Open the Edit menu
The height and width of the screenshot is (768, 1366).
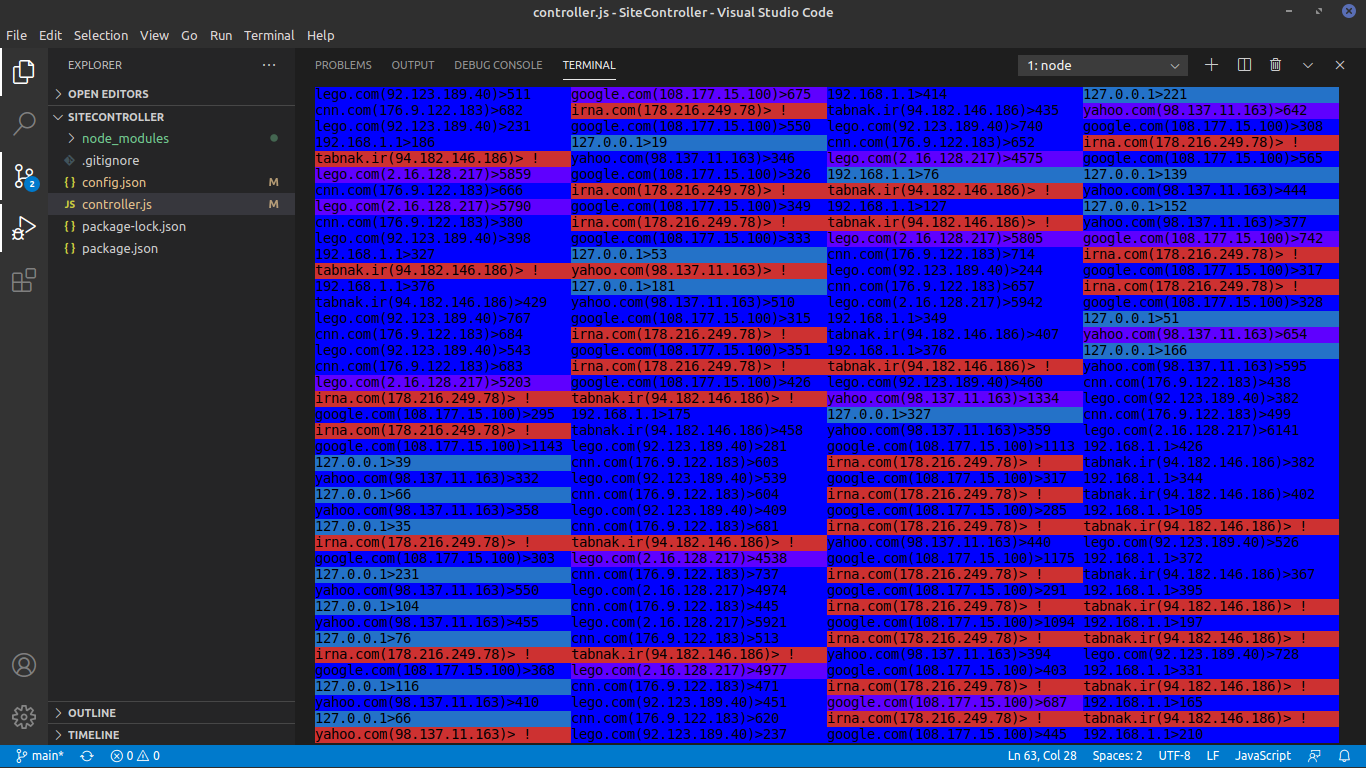point(50,35)
